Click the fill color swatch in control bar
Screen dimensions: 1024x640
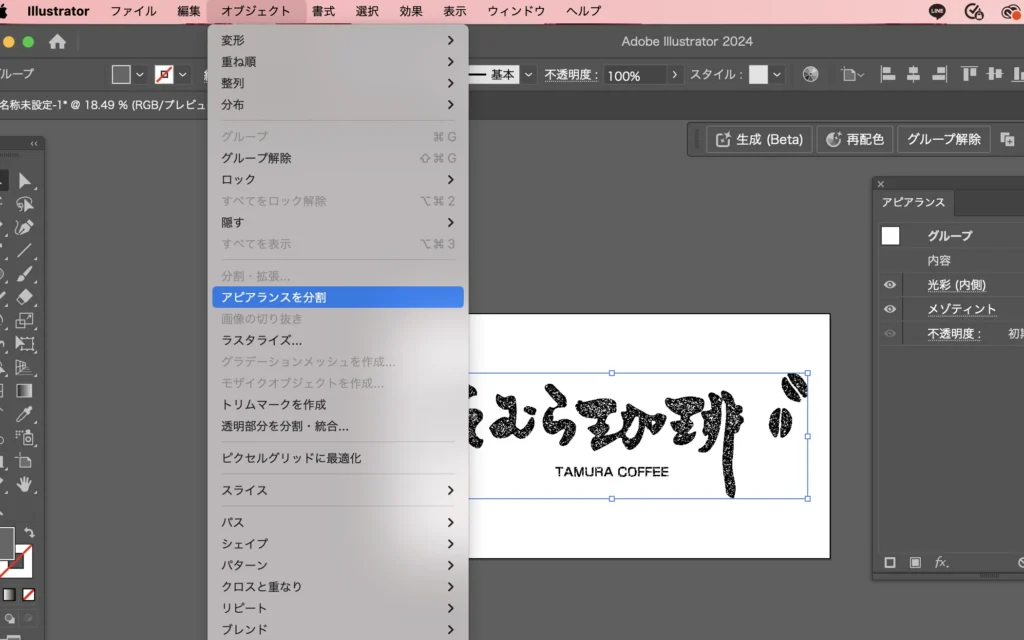tap(121, 75)
